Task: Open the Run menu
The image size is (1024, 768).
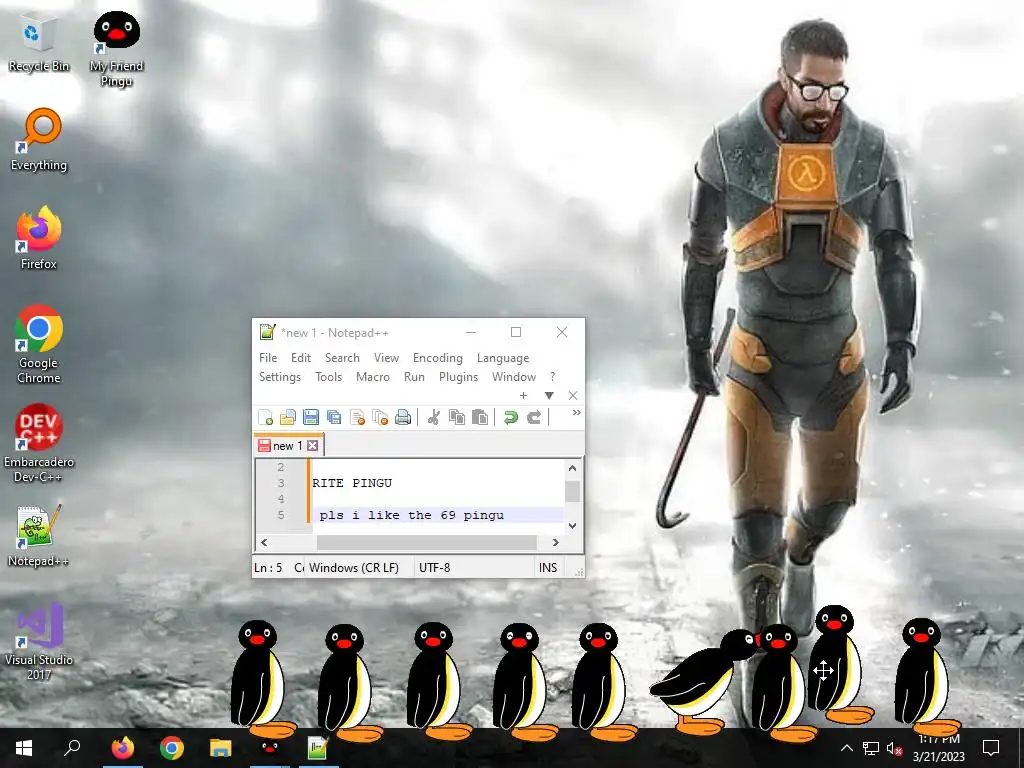Action: 414,377
